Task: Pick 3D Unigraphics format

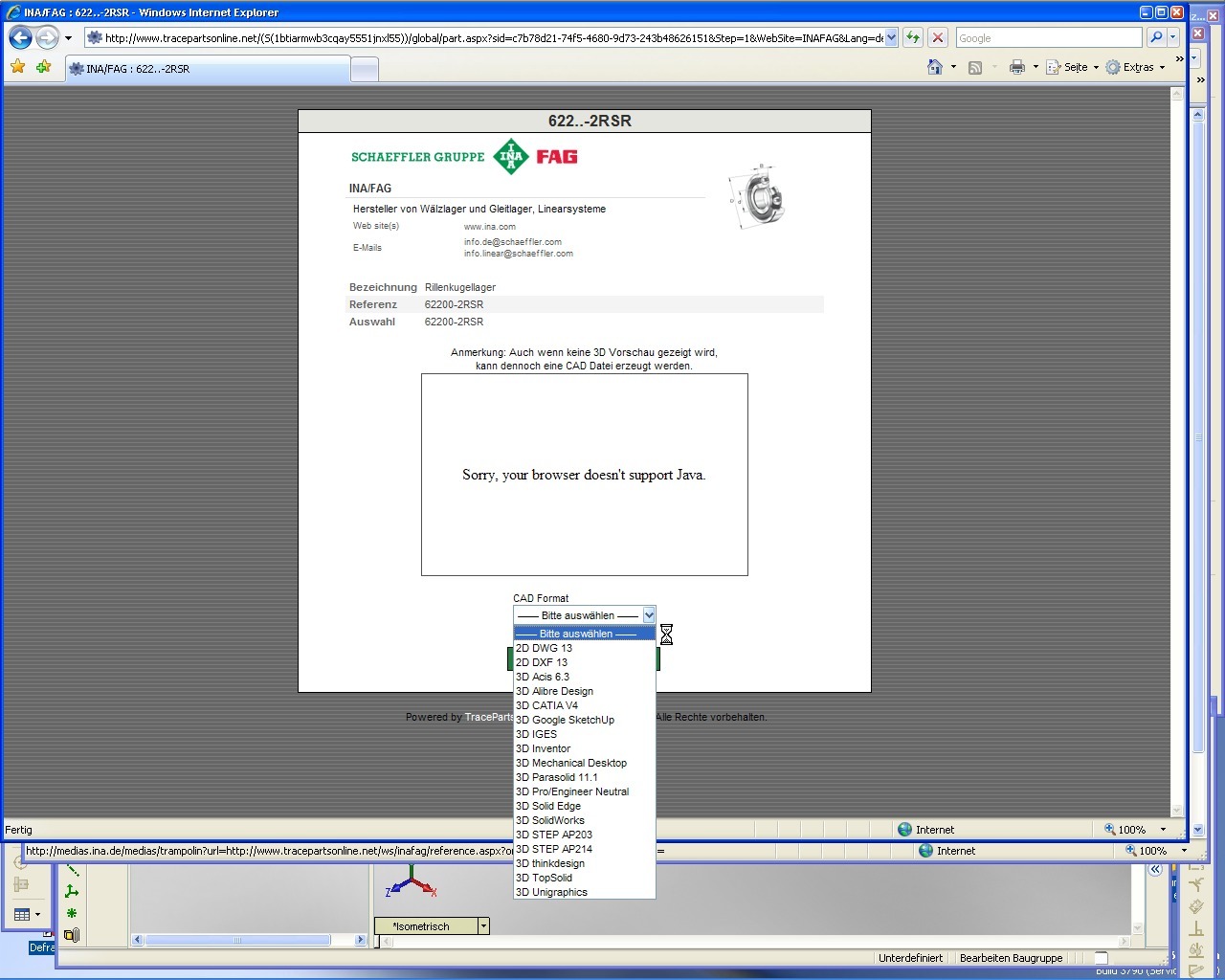Action: pyautogui.click(x=585, y=892)
